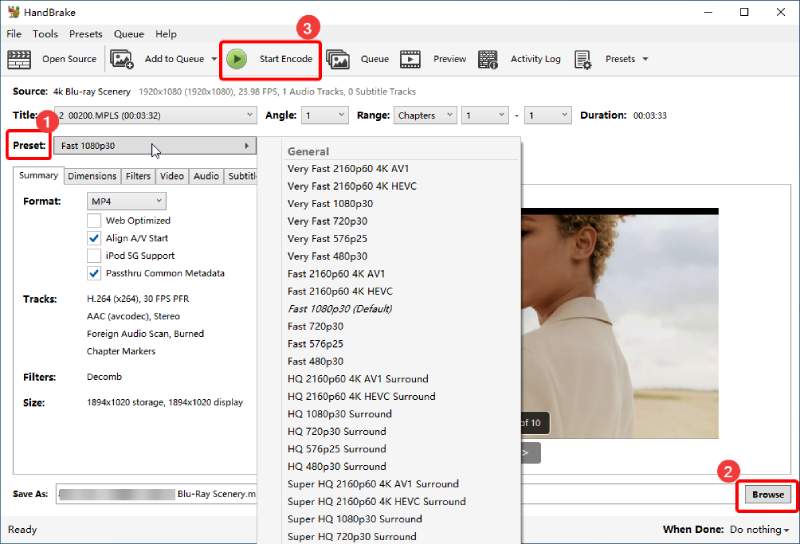Uncheck Align A/V Start
The image size is (800, 544).
coord(94,238)
